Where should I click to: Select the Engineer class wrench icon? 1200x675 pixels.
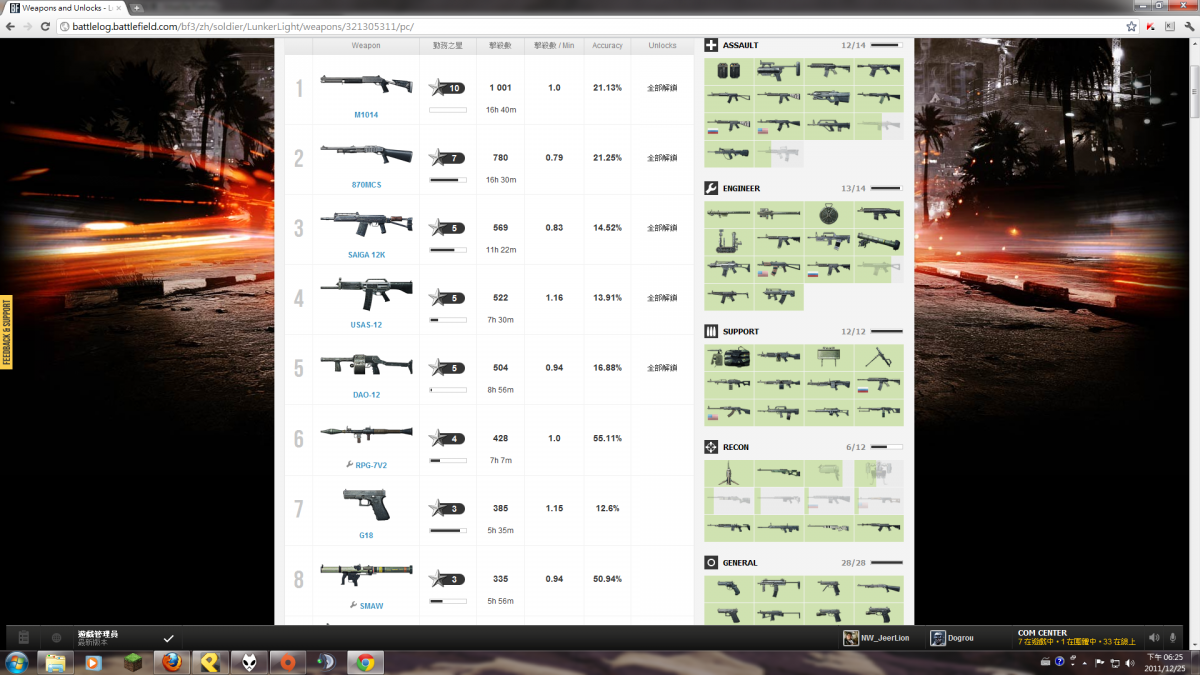pyautogui.click(x=711, y=188)
